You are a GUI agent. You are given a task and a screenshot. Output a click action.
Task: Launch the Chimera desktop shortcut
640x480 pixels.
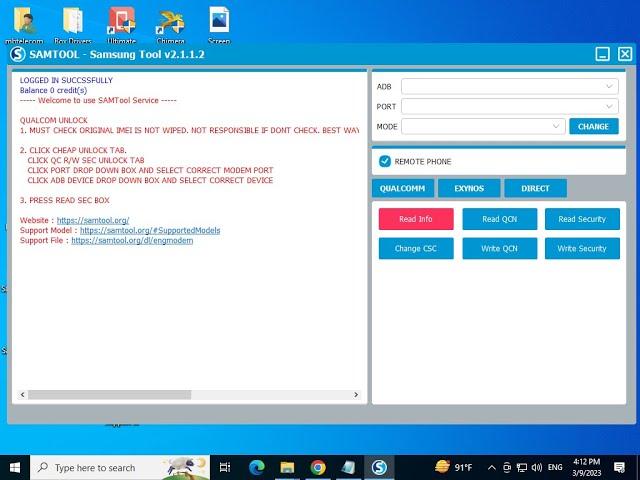pos(171,22)
